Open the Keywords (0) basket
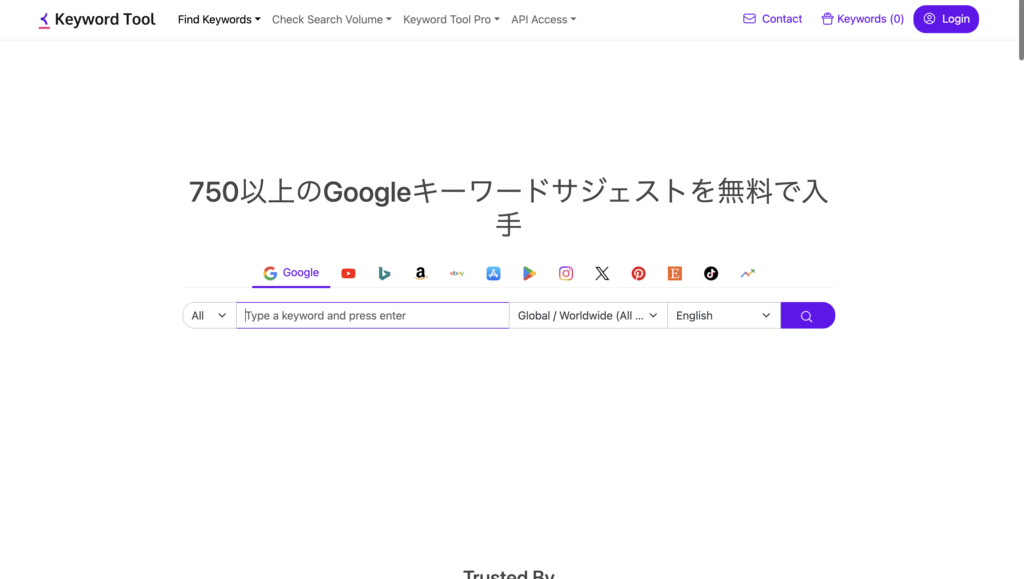 862,19
